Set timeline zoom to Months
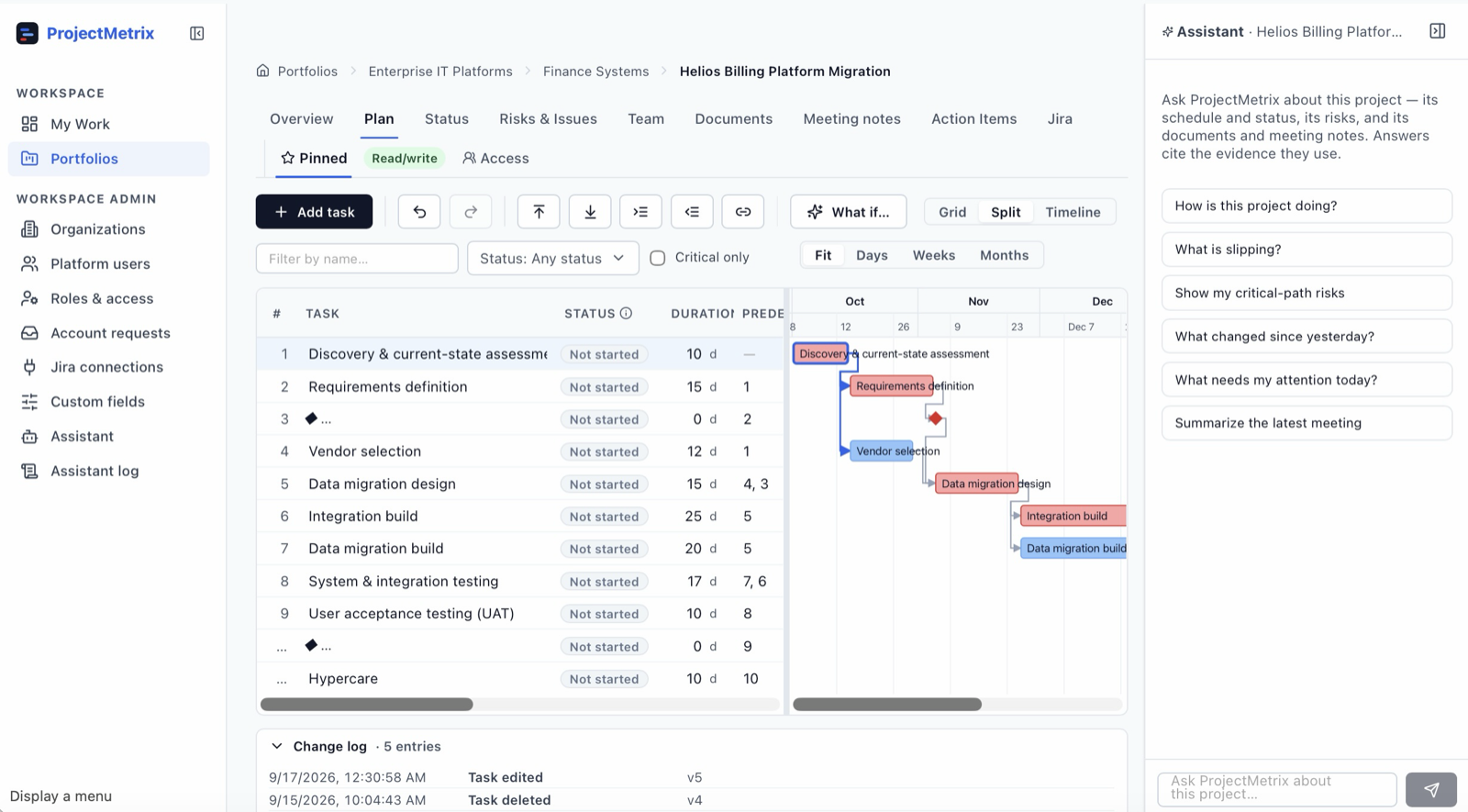Image resolution: width=1468 pixels, height=812 pixels. [1004, 255]
